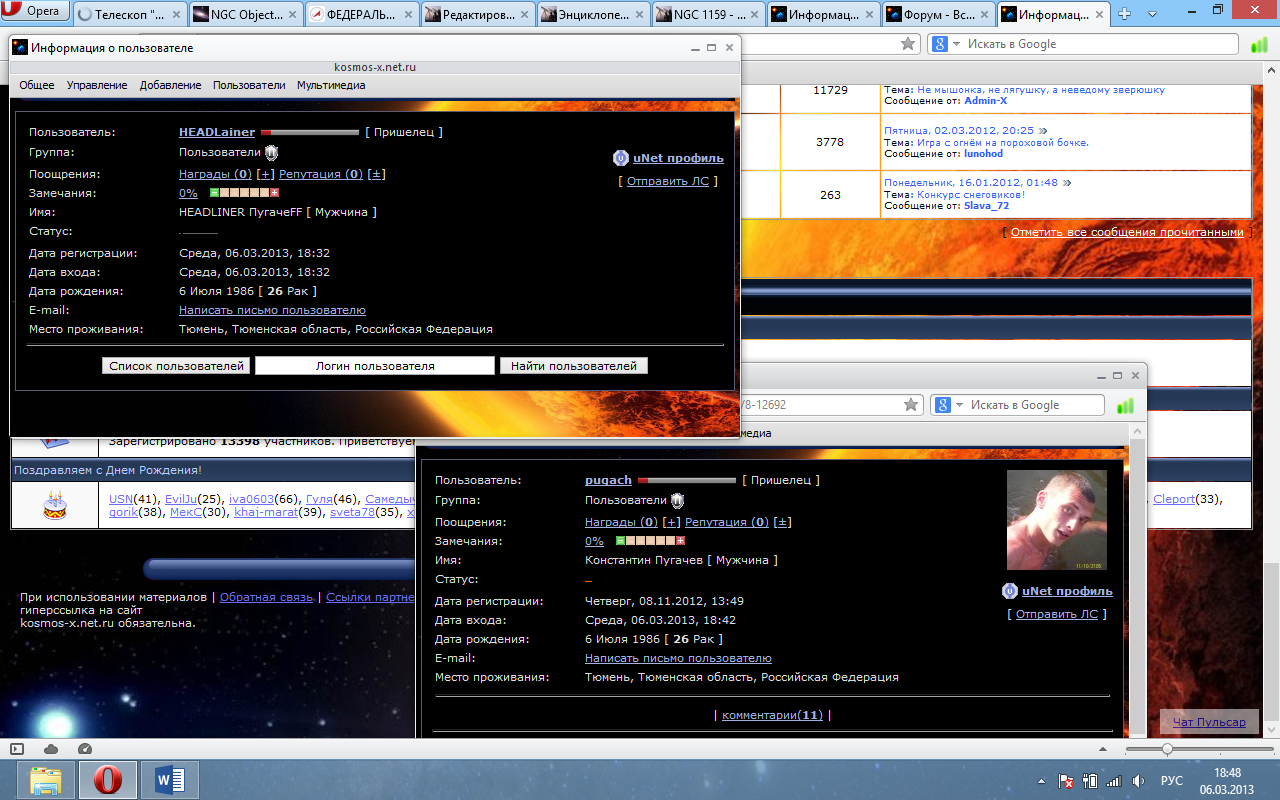
Task: Click HEADLainer's rank progress bar
Action: coord(310,132)
